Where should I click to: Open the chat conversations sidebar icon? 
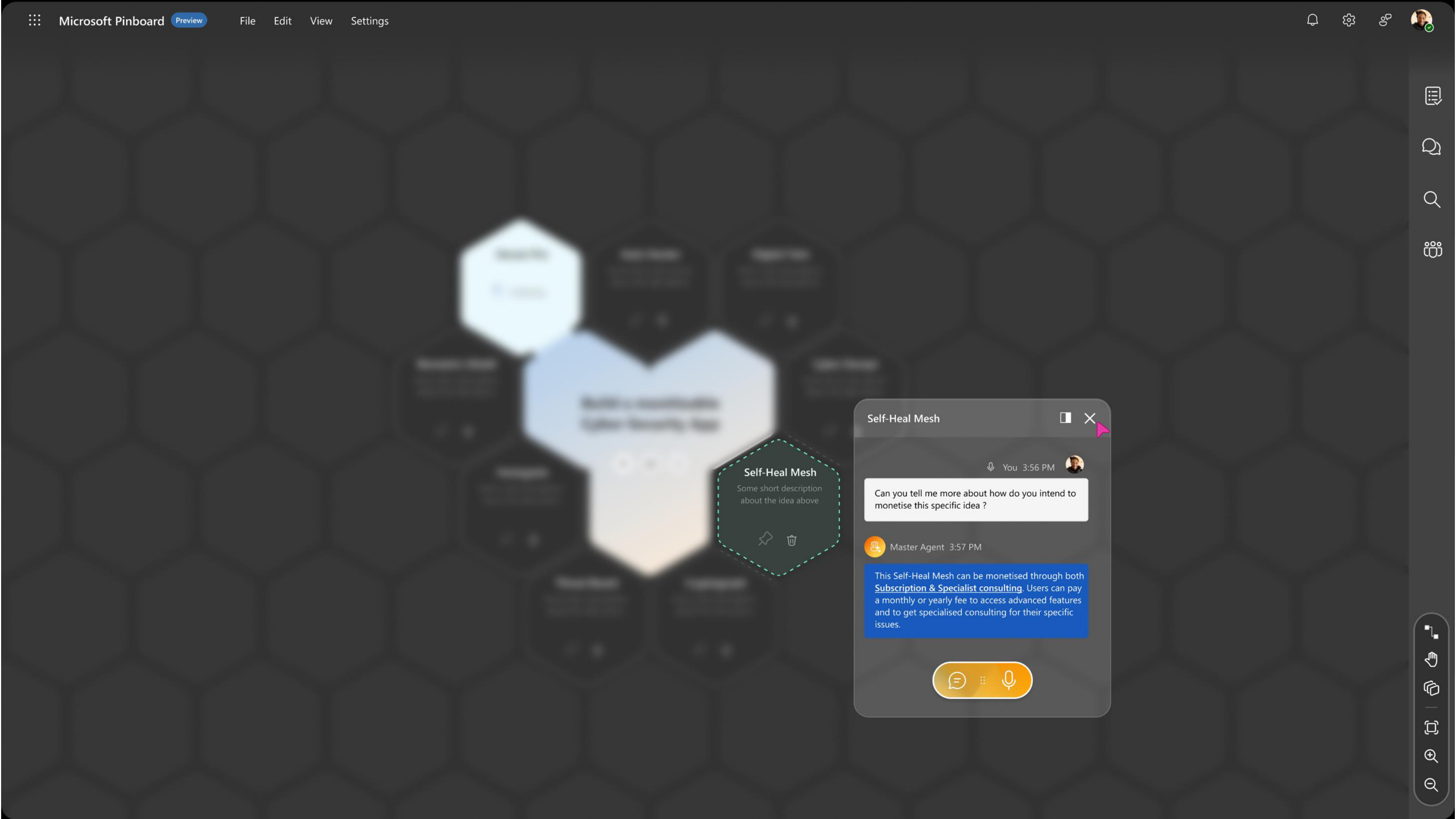point(1431,147)
